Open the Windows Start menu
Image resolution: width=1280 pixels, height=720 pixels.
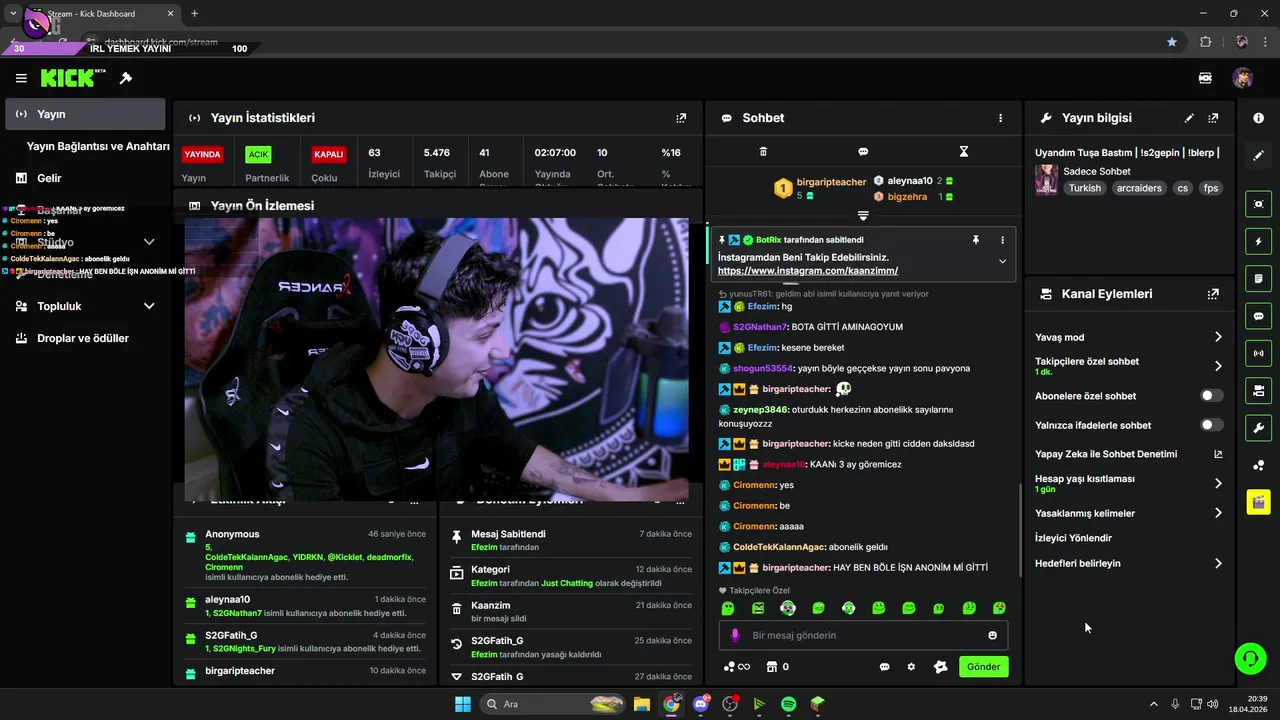(463, 704)
